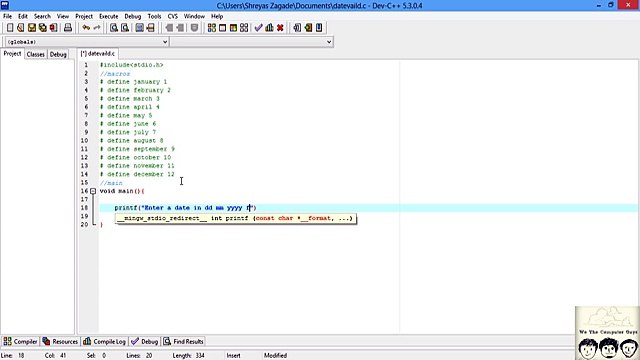Image resolution: width=640 pixels, height=360 pixels.
Task: Click the 'Modified' status bar entry
Action: (276, 356)
